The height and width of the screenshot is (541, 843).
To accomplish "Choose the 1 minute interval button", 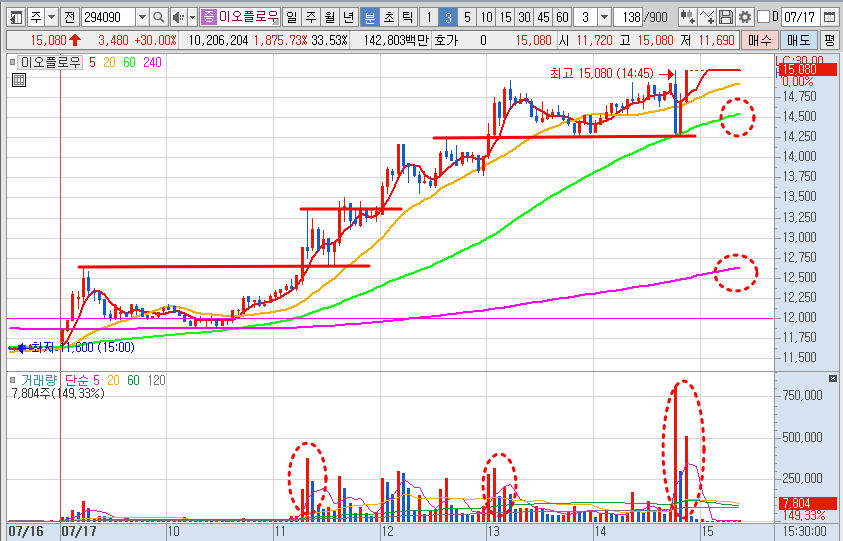I will pos(428,18).
